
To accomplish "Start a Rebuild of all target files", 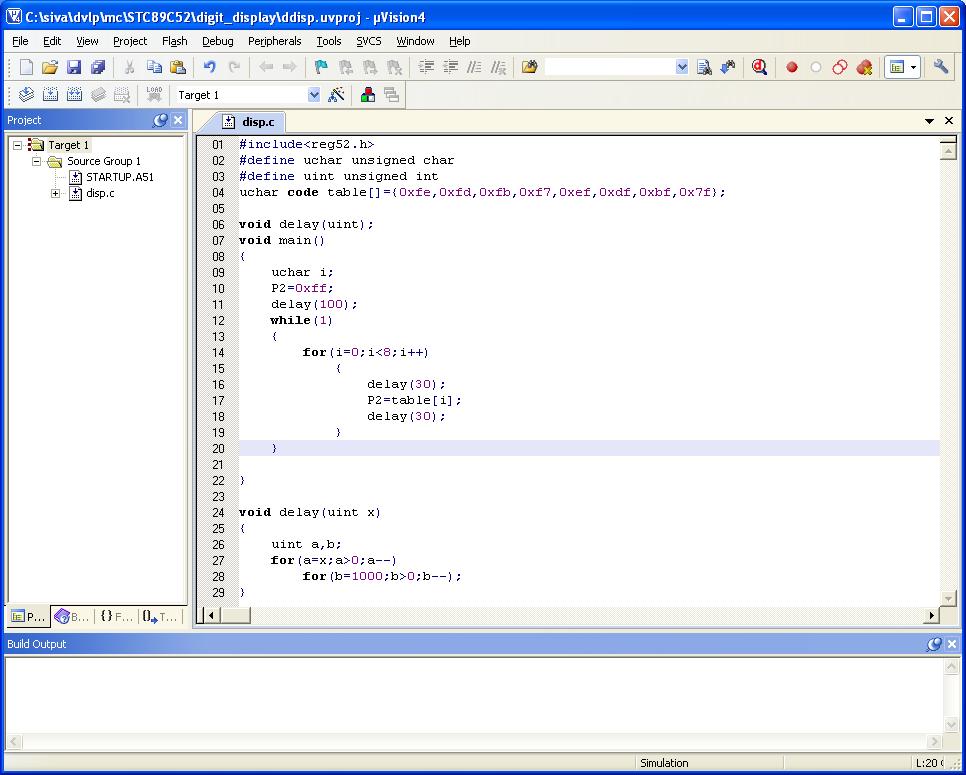I will (74, 94).
